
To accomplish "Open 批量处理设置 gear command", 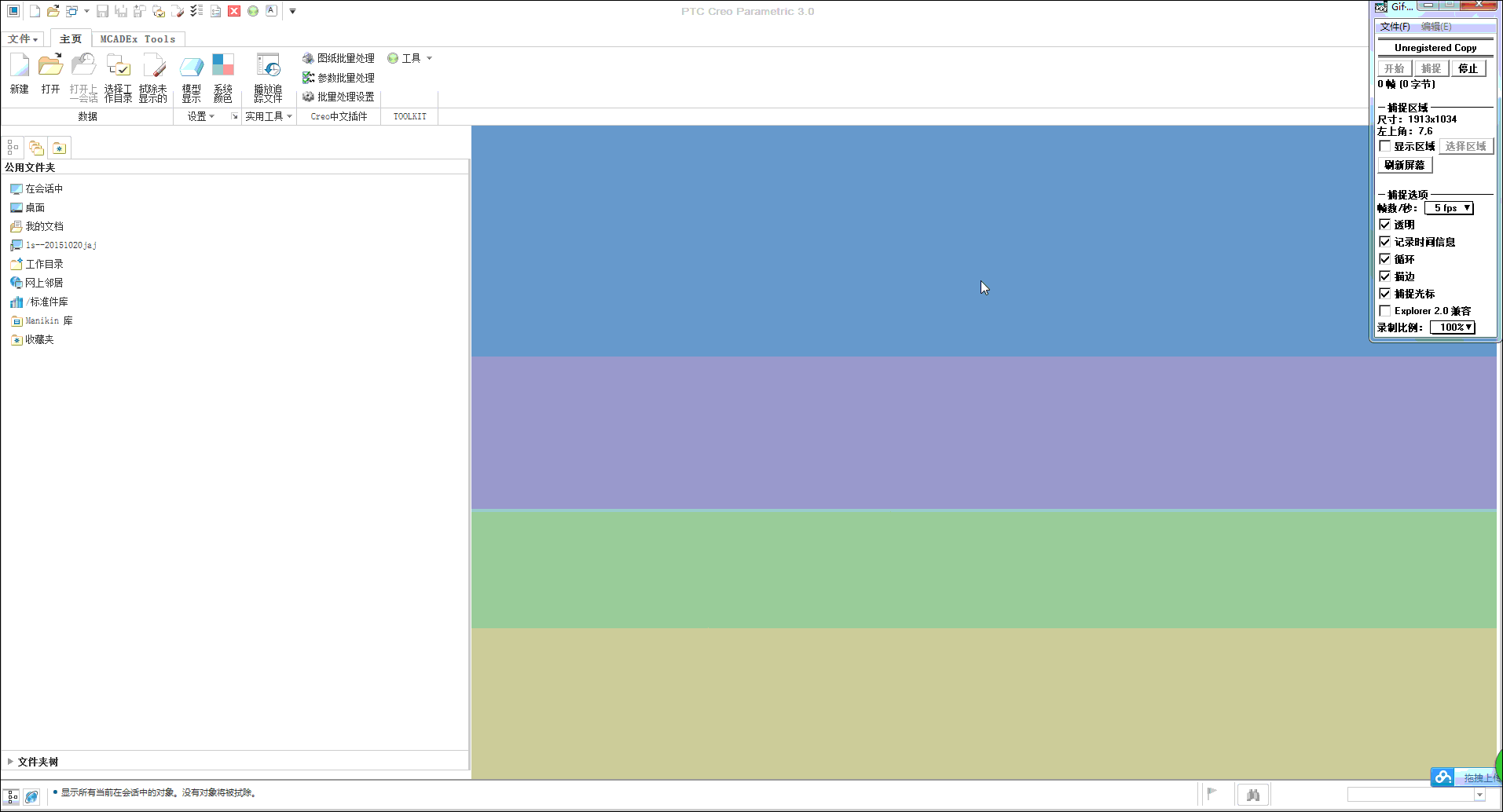I will pyautogui.click(x=339, y=97).
